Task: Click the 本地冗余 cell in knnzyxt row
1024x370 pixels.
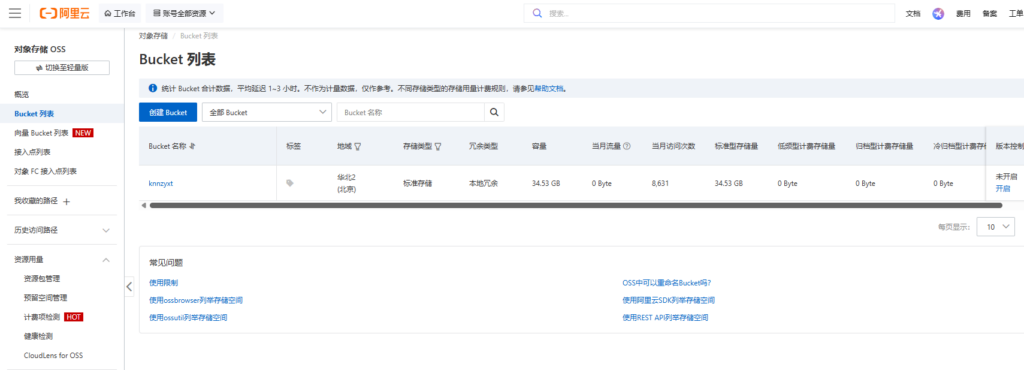Action: [x=483, y=183]
